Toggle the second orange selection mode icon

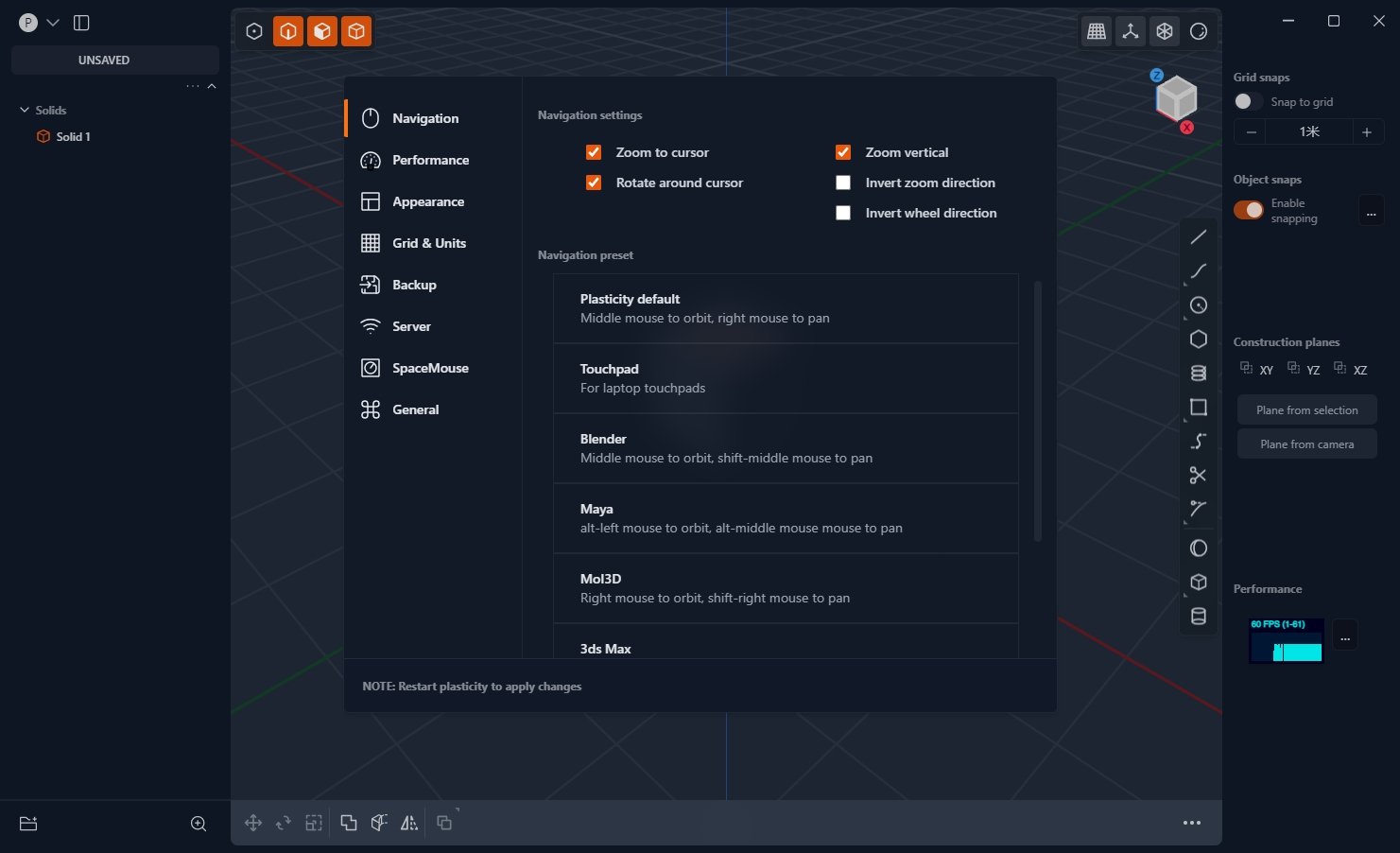click(x=322, y=31)
